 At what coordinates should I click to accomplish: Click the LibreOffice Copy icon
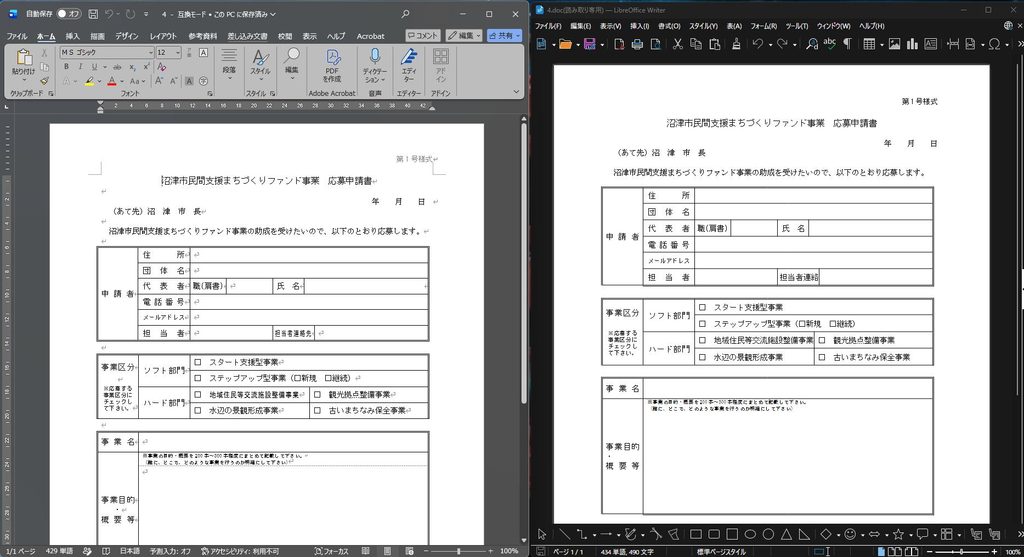(x=696, y=44)
